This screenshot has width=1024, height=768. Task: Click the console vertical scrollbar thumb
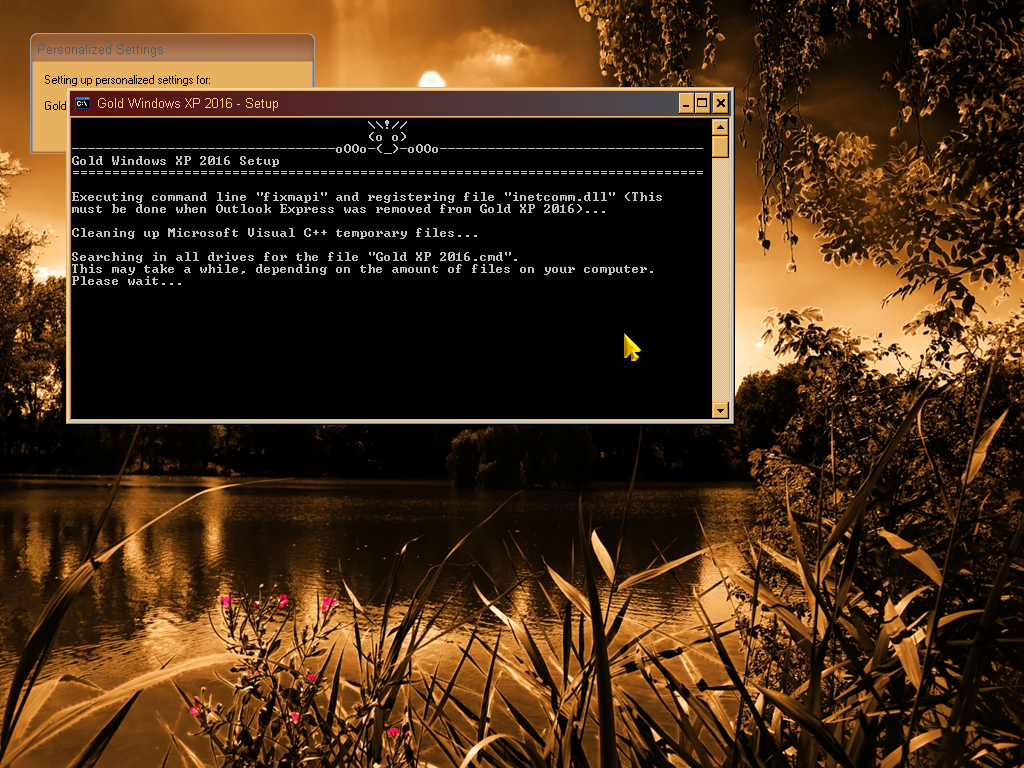point(720,146)
